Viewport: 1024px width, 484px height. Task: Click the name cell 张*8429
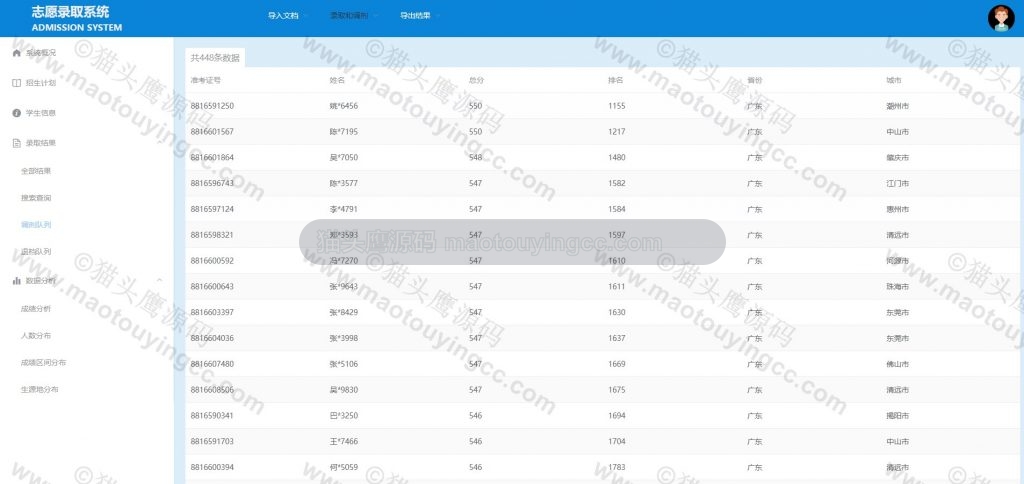click(x=344, y=312)
